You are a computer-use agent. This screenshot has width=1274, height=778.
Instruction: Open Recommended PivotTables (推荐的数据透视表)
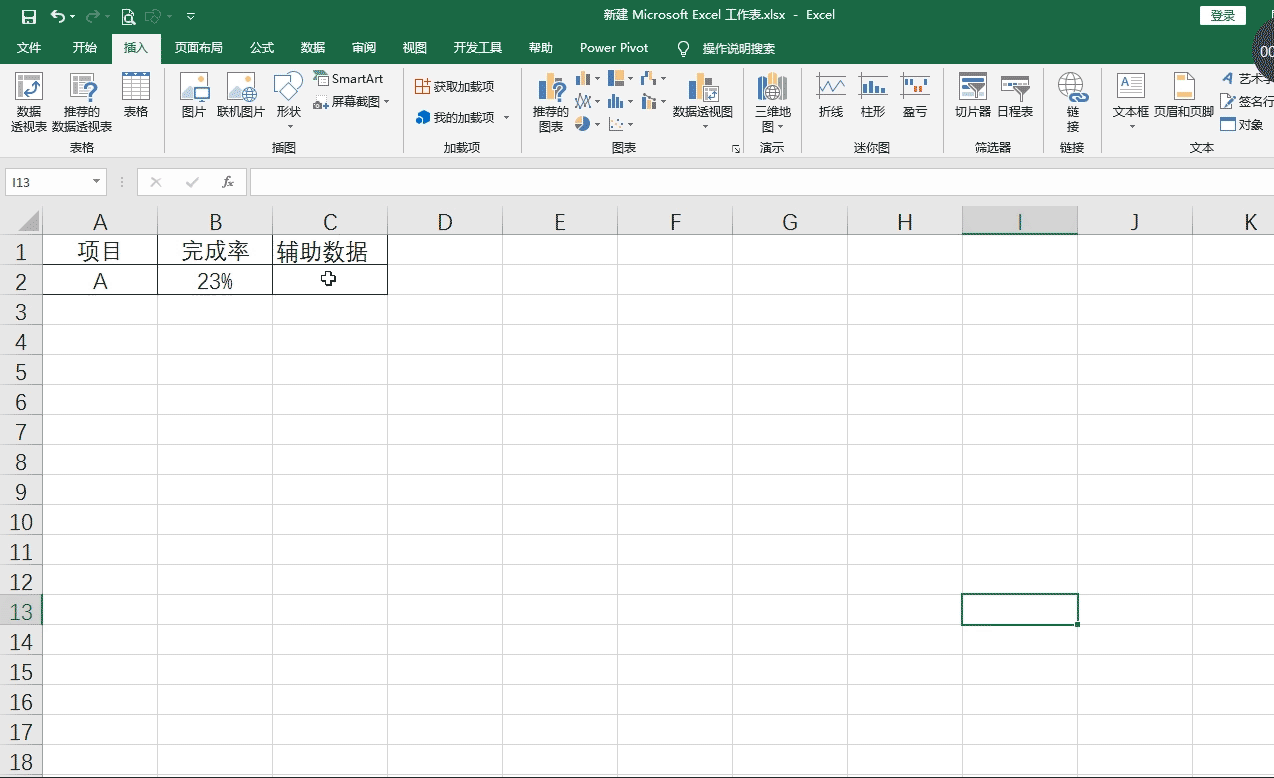point(82,102)
